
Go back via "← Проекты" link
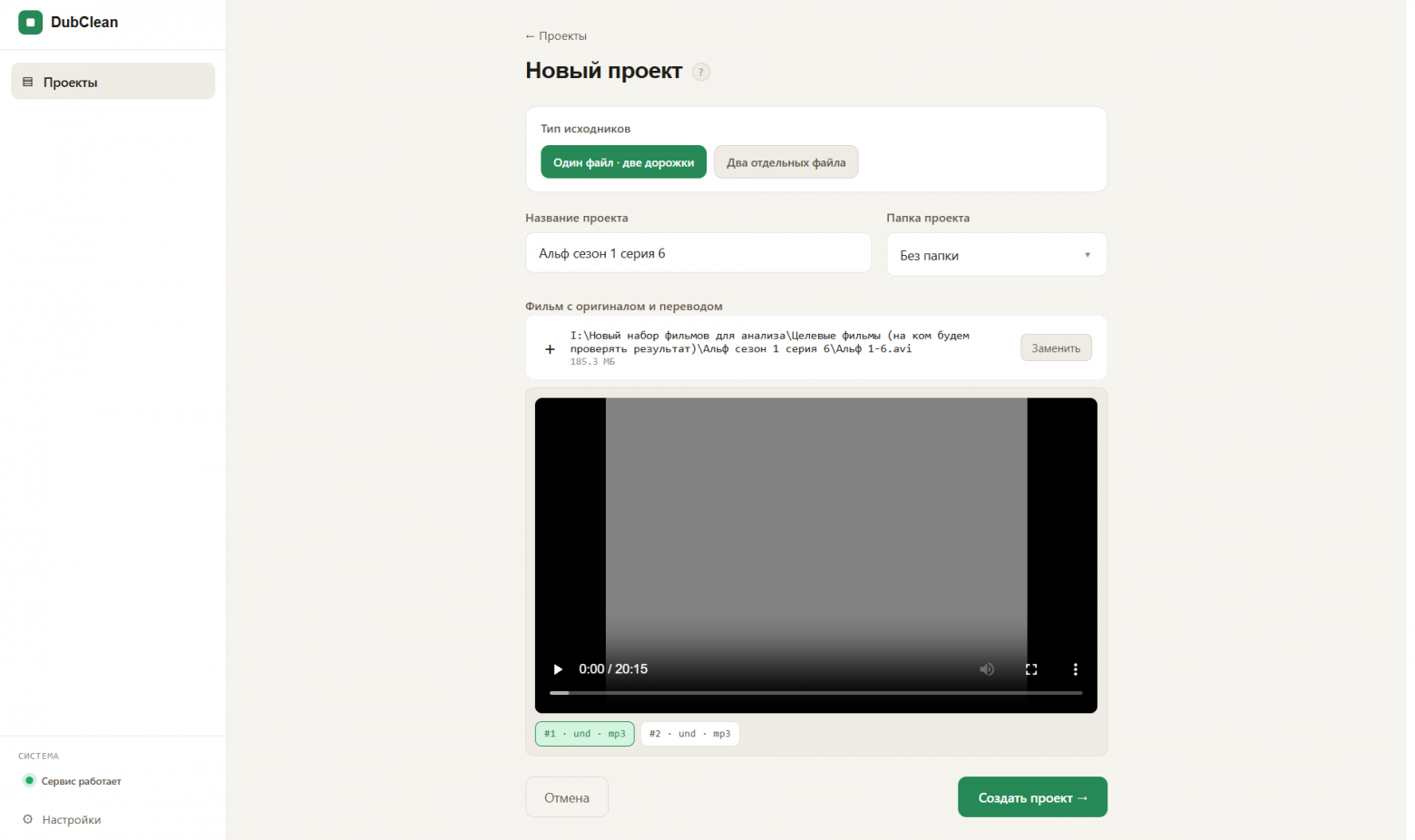tap(556, 36)
